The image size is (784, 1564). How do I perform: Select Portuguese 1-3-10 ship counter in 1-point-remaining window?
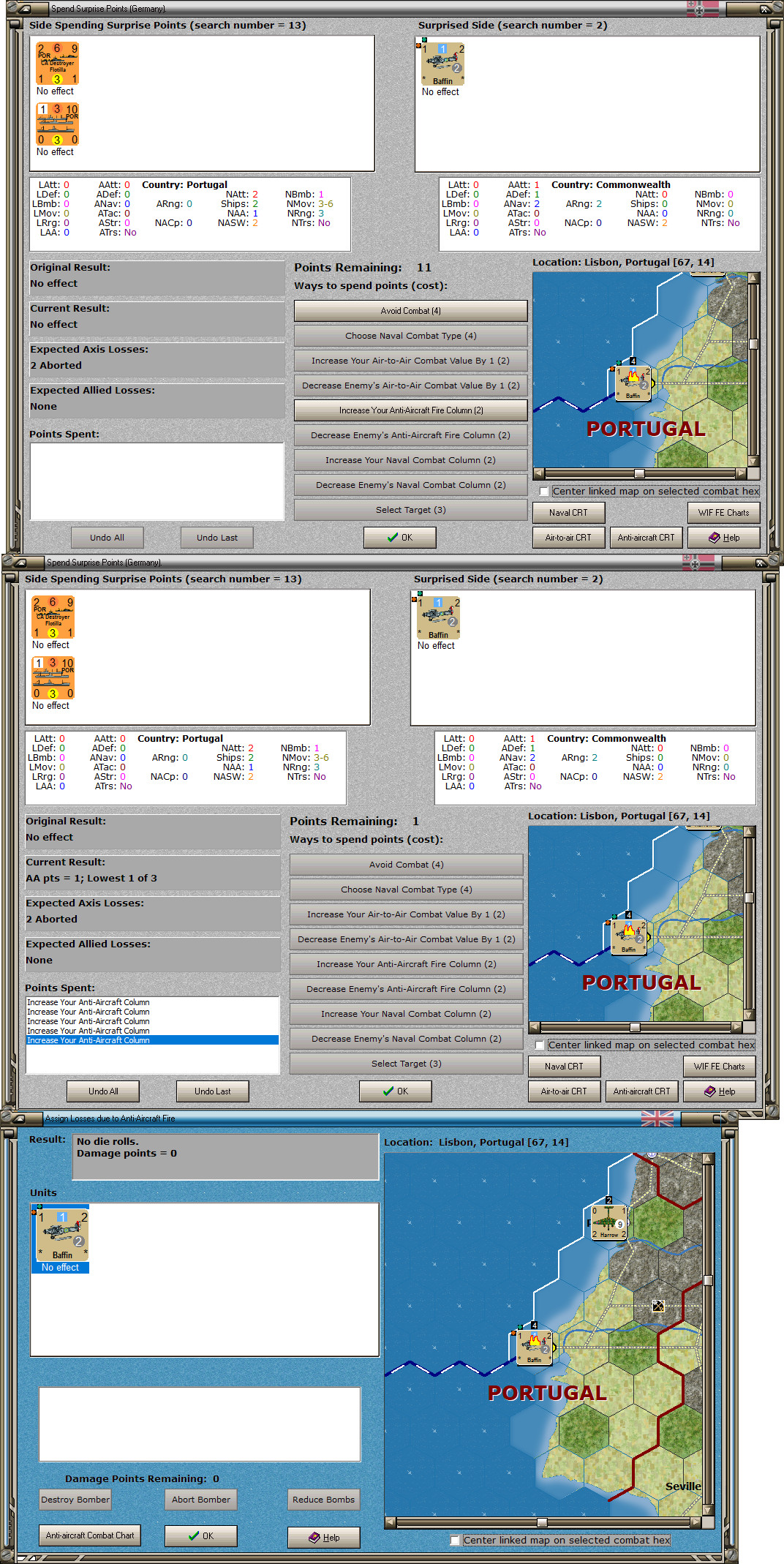coord(53,677)
